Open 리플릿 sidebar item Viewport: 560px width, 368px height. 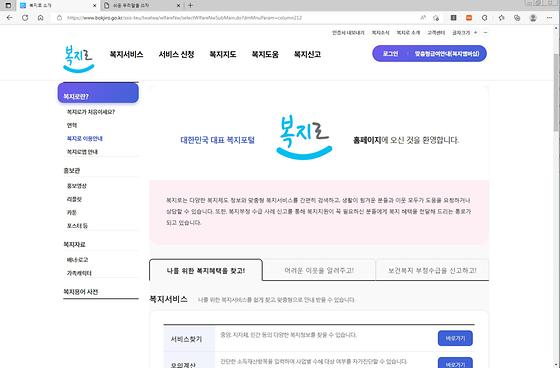tap(74, 199)
